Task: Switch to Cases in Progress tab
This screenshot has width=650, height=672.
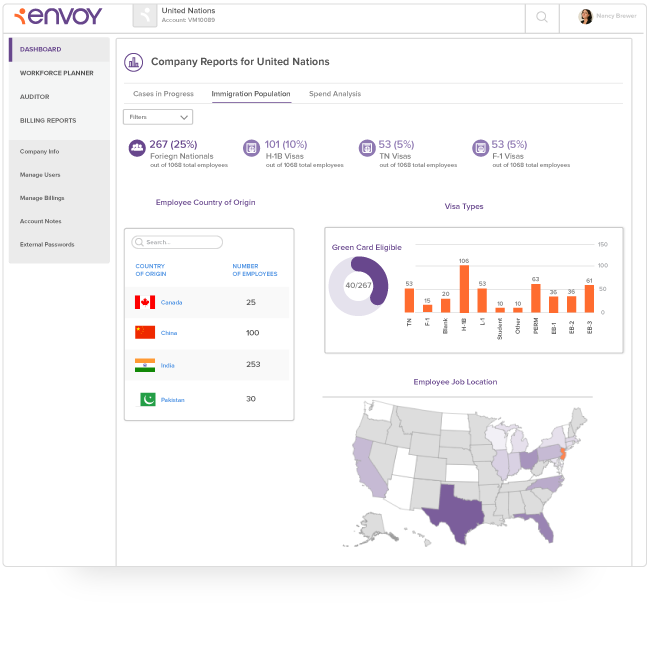Action: click(x=163, y=94)
